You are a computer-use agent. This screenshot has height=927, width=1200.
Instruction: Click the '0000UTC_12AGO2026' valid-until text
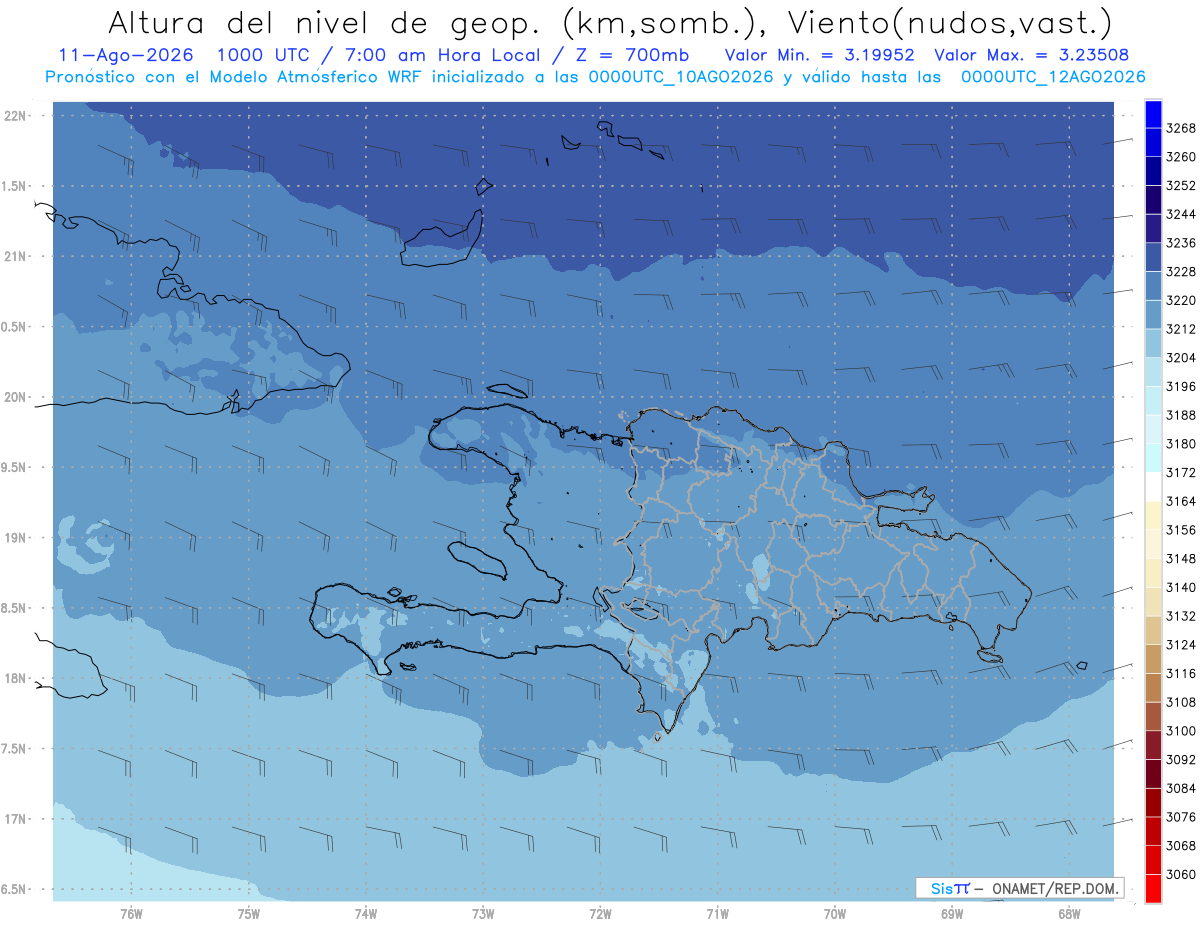click(1053, 77)
